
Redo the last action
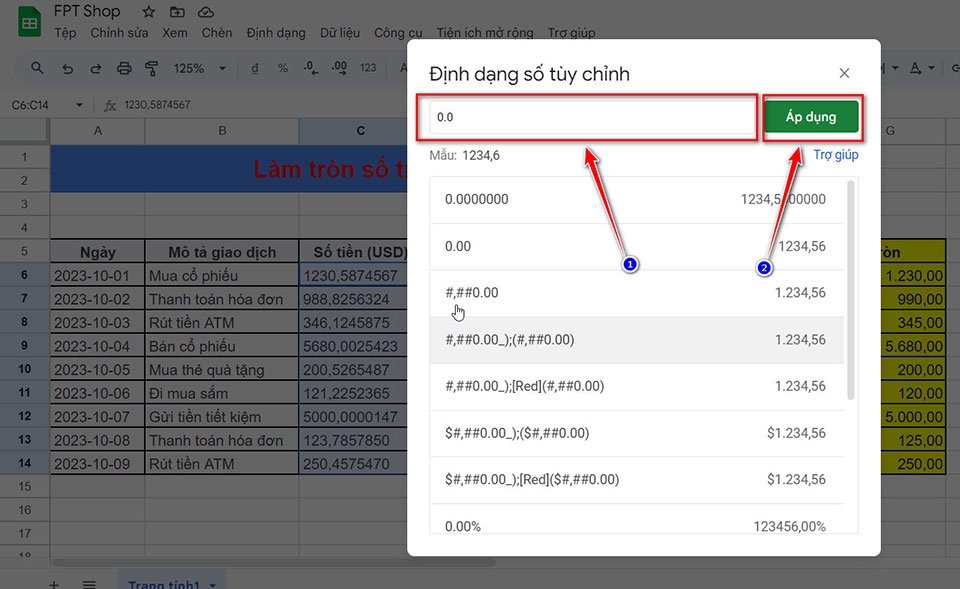coord(96,68)
